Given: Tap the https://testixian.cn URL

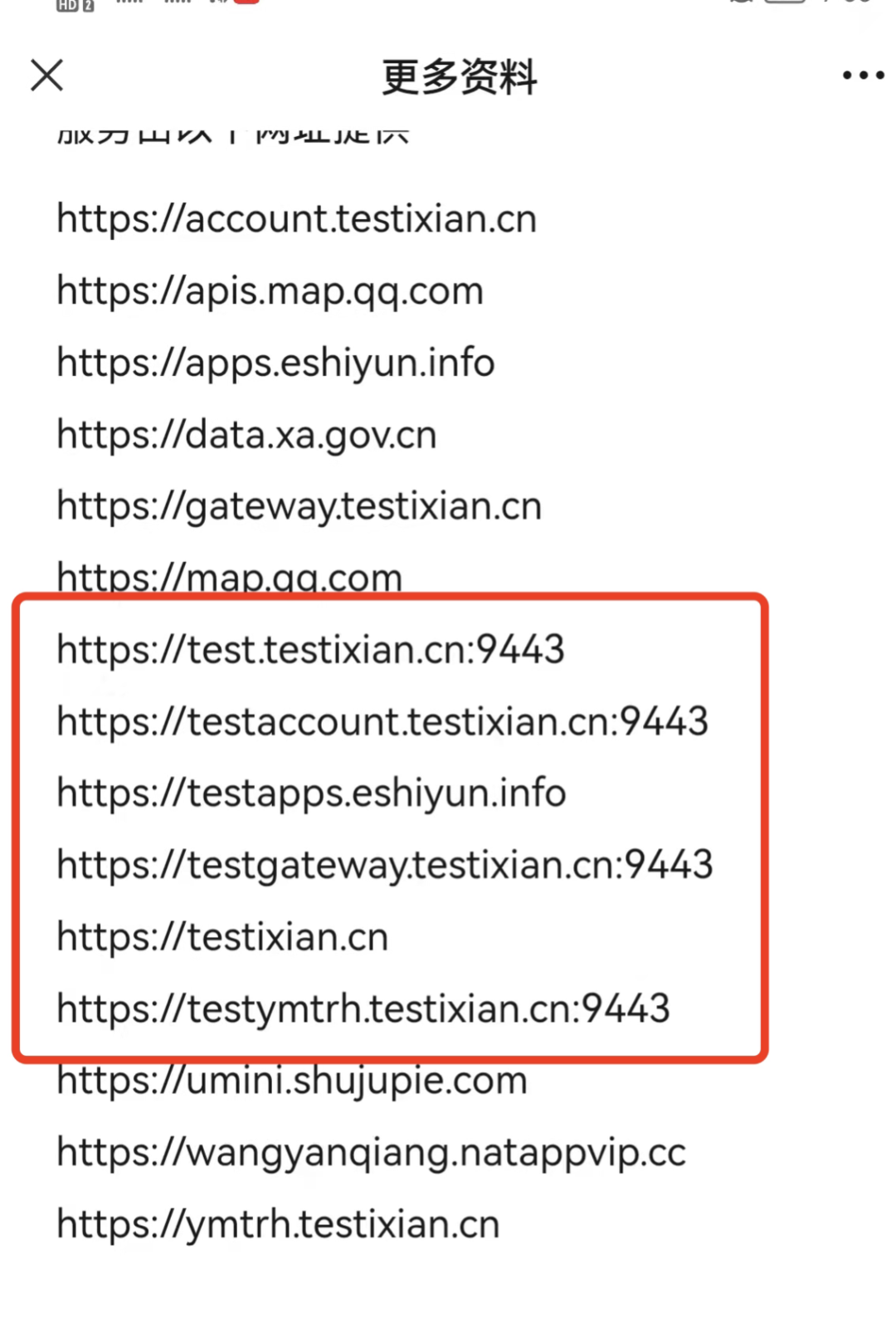Looking at the screenshot, I should pyautogui.click(x=222, y=937).
